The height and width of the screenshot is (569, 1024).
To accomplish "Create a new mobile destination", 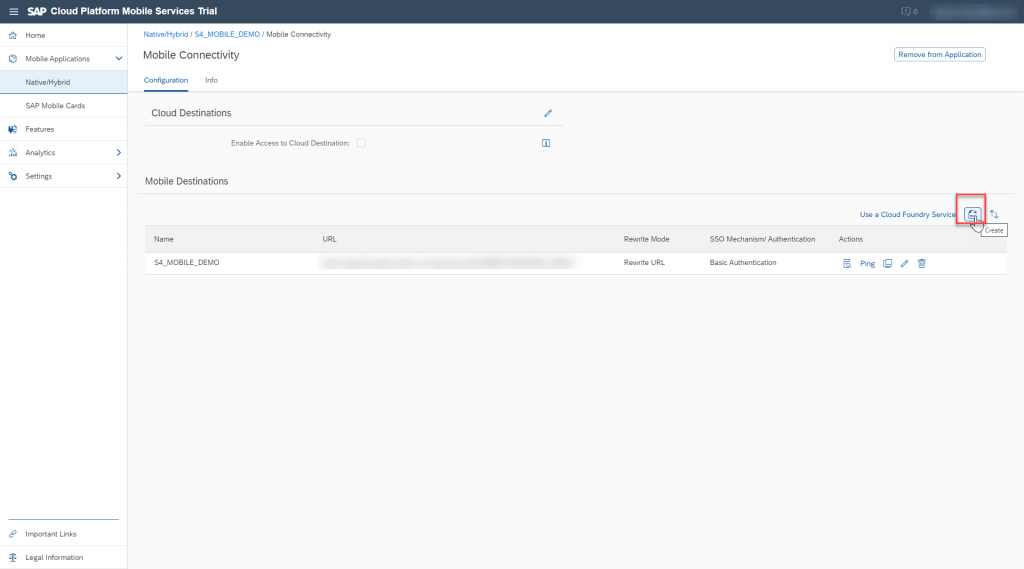I will point(972,214).
